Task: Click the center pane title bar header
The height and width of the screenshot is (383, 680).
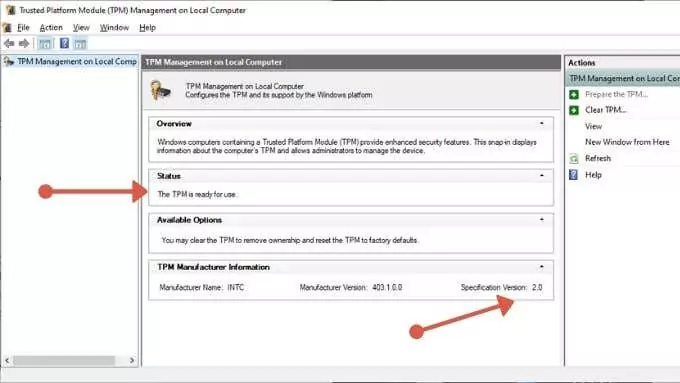Action: coord(351,62)
